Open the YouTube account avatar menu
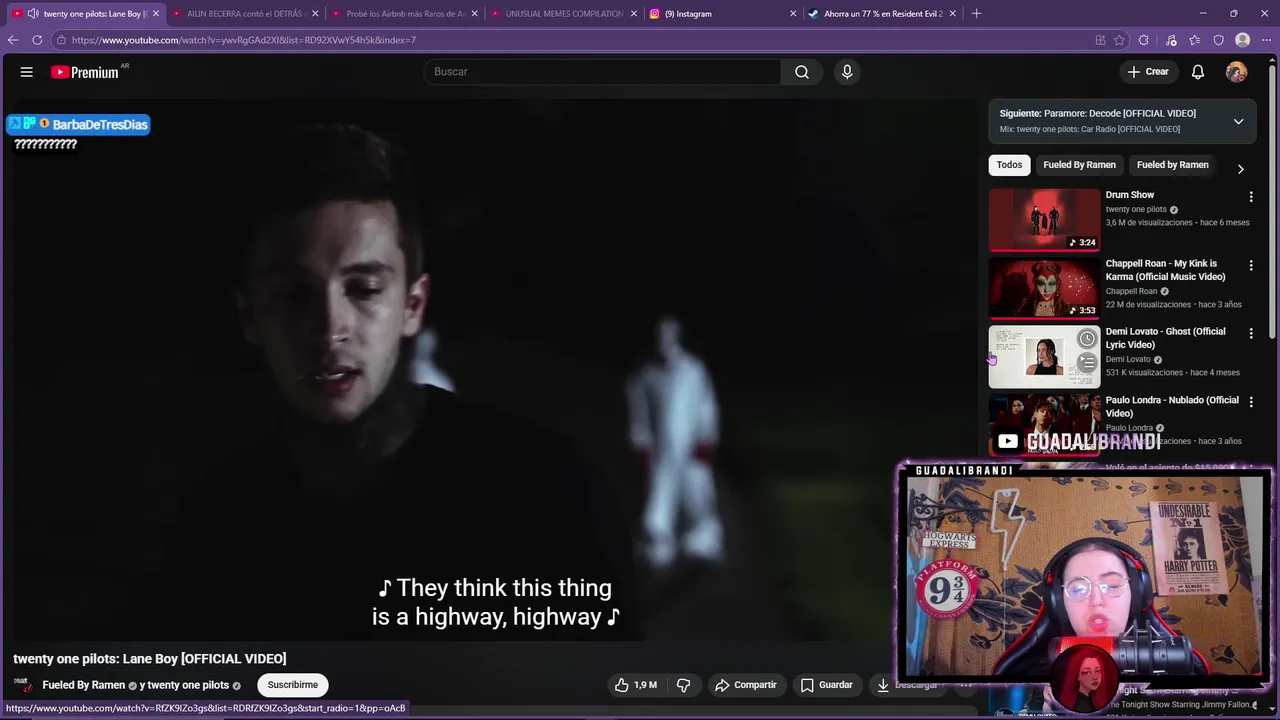 point(1237,72)
